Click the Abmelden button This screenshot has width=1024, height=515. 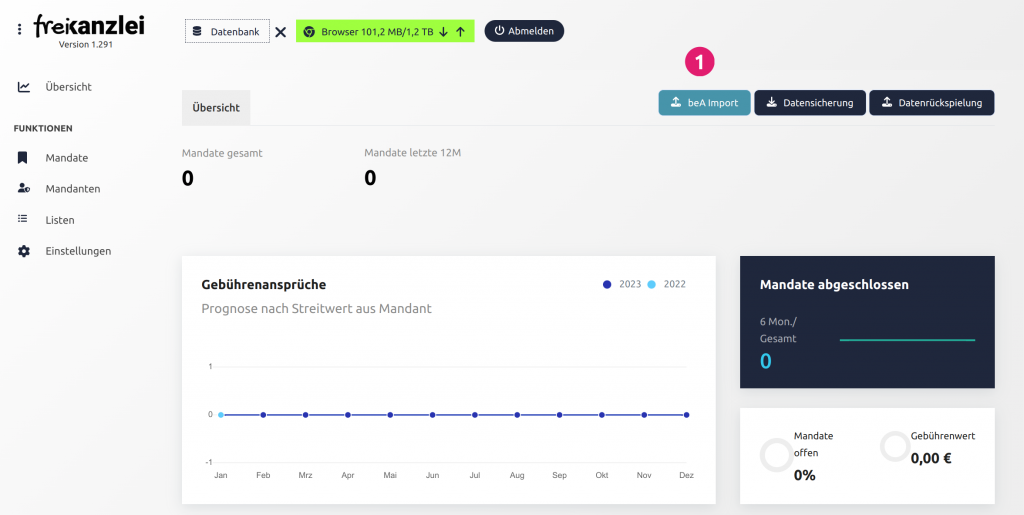coord(524,31)
